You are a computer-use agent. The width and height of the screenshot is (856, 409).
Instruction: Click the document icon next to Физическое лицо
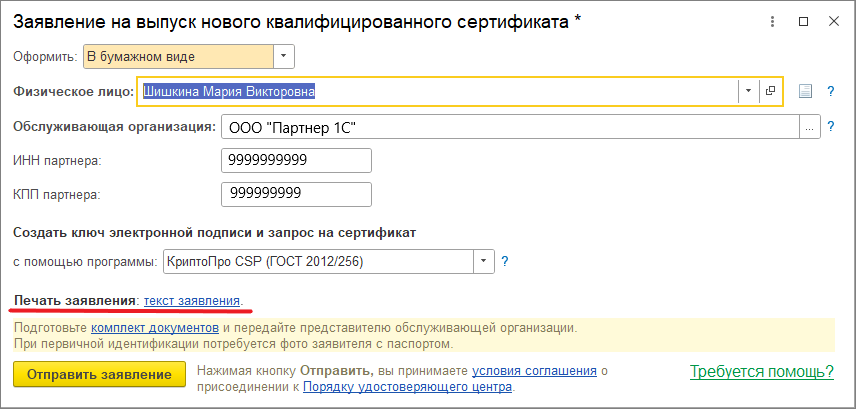806,92
